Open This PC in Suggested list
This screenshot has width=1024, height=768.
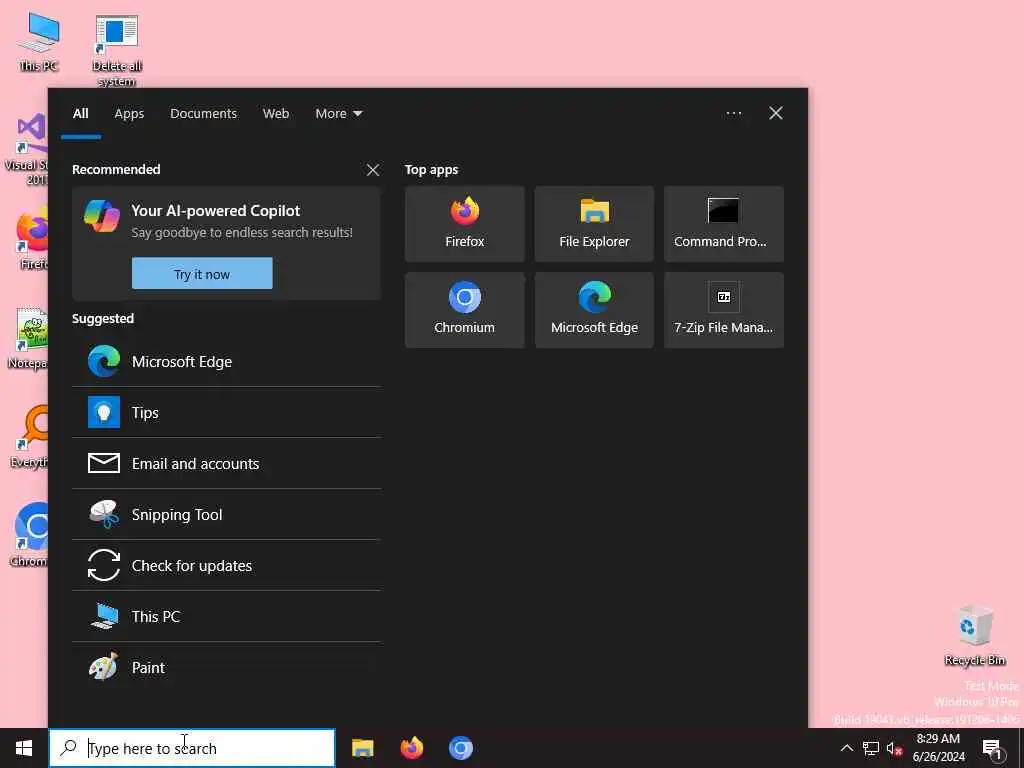tap(226, 616)
